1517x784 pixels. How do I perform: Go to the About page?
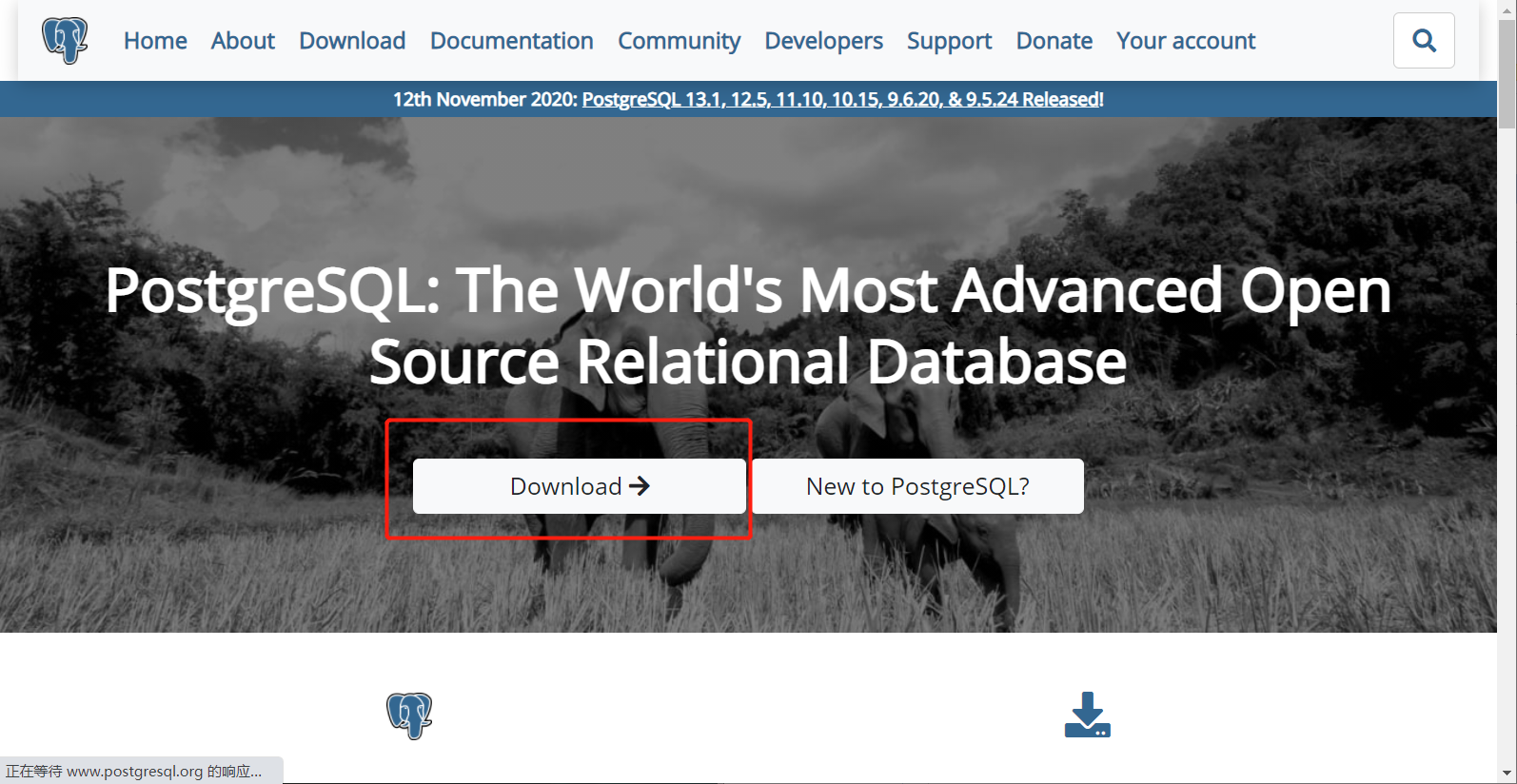pos(243,41)
